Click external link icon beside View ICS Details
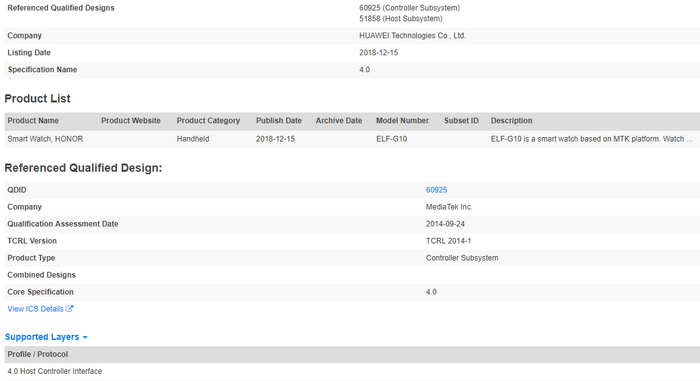Image resolution: width=700 pixels, height=381 pixels. 69,309
